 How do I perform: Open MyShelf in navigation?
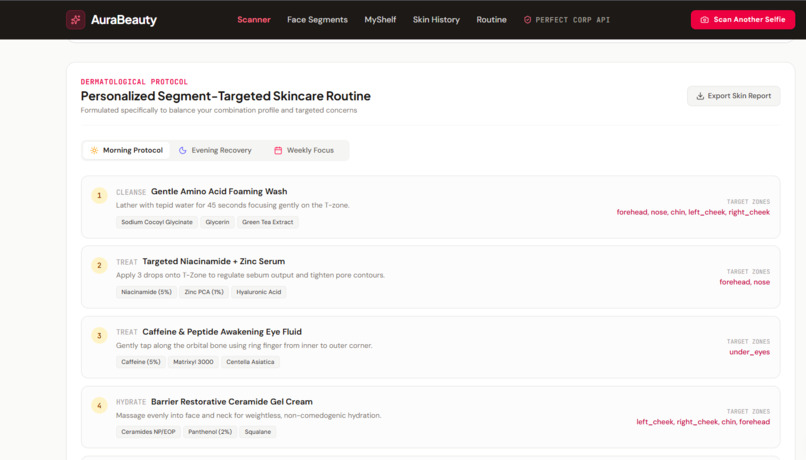click(x=380, y=20)
